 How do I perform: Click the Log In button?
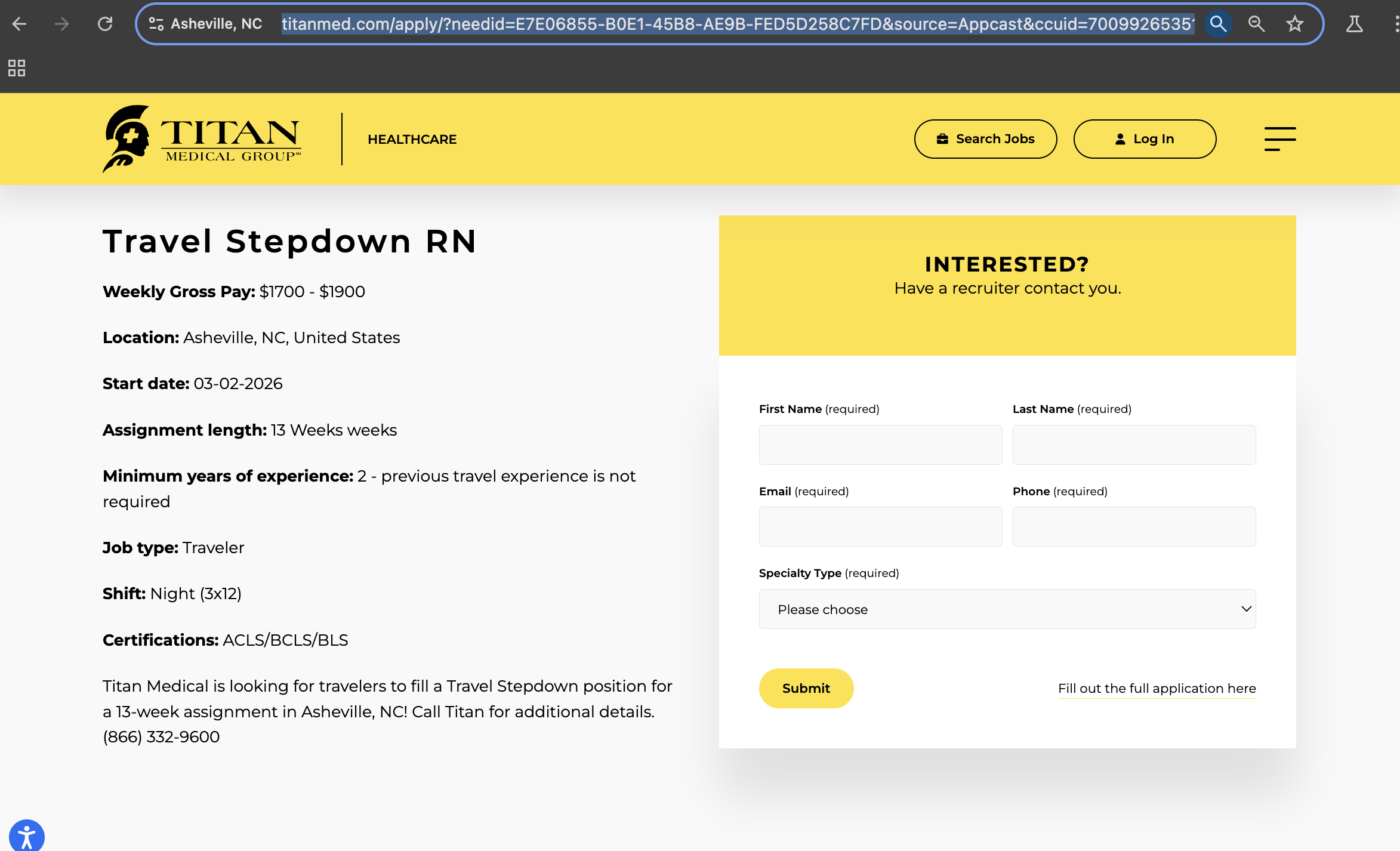click(1144, 139)
